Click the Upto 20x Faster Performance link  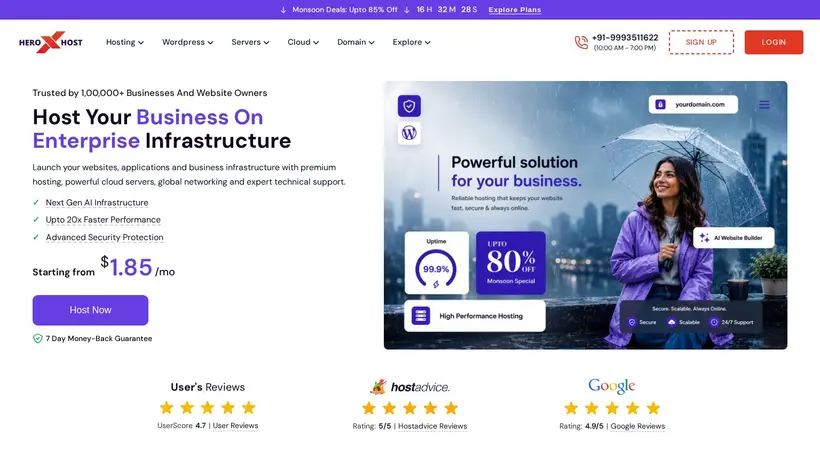(x=103, y=220)
